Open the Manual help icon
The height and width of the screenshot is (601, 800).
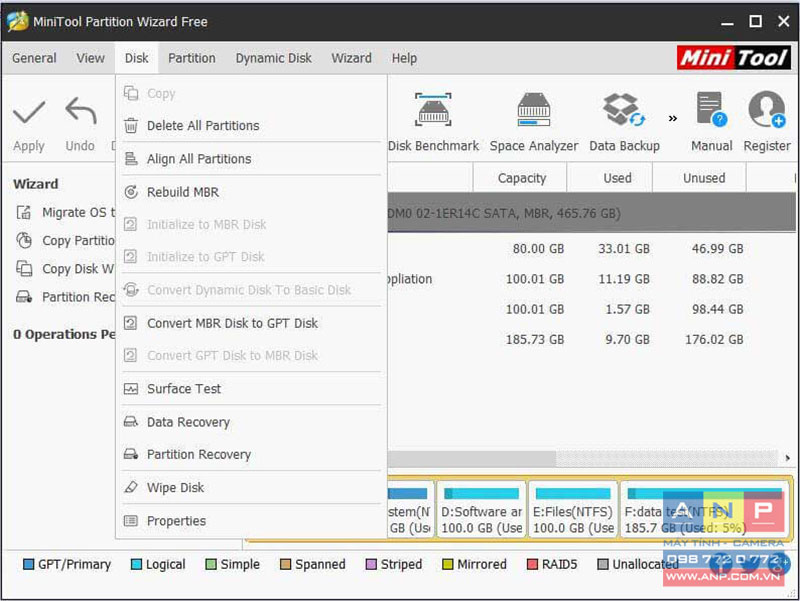[711, 109]
